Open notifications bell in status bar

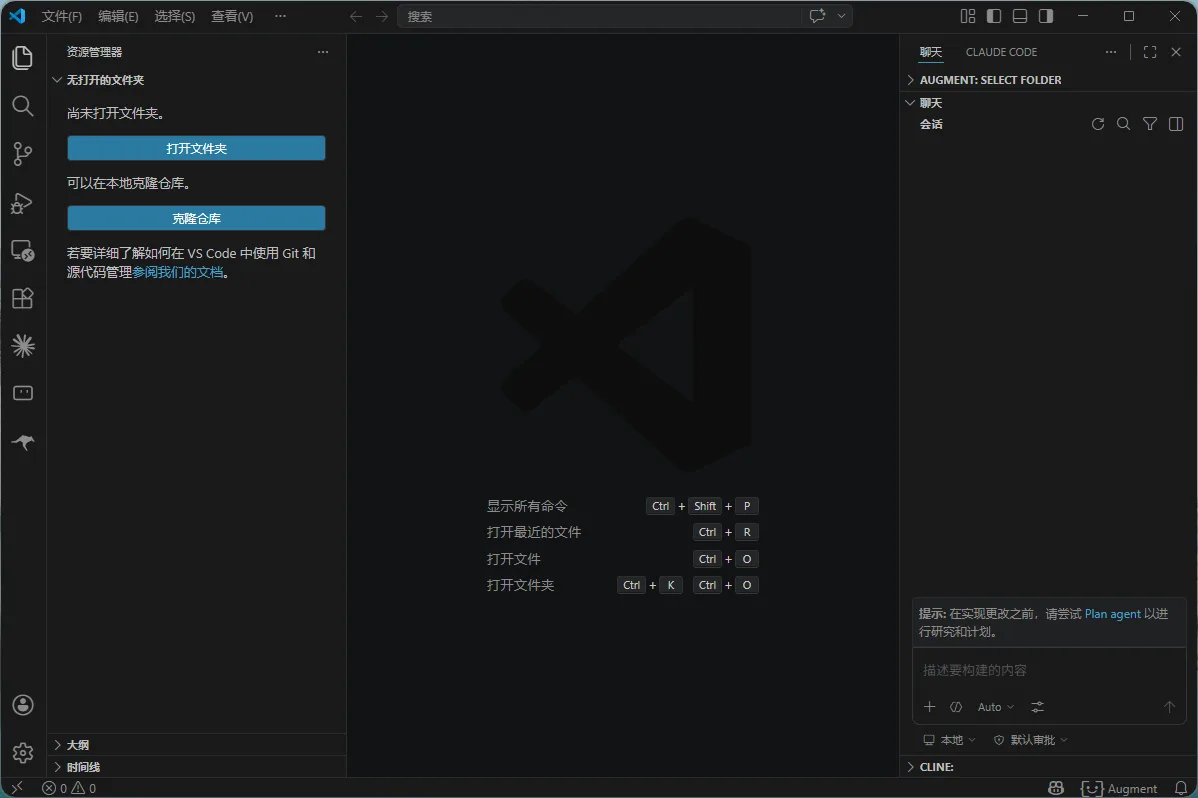point(1180,788)
